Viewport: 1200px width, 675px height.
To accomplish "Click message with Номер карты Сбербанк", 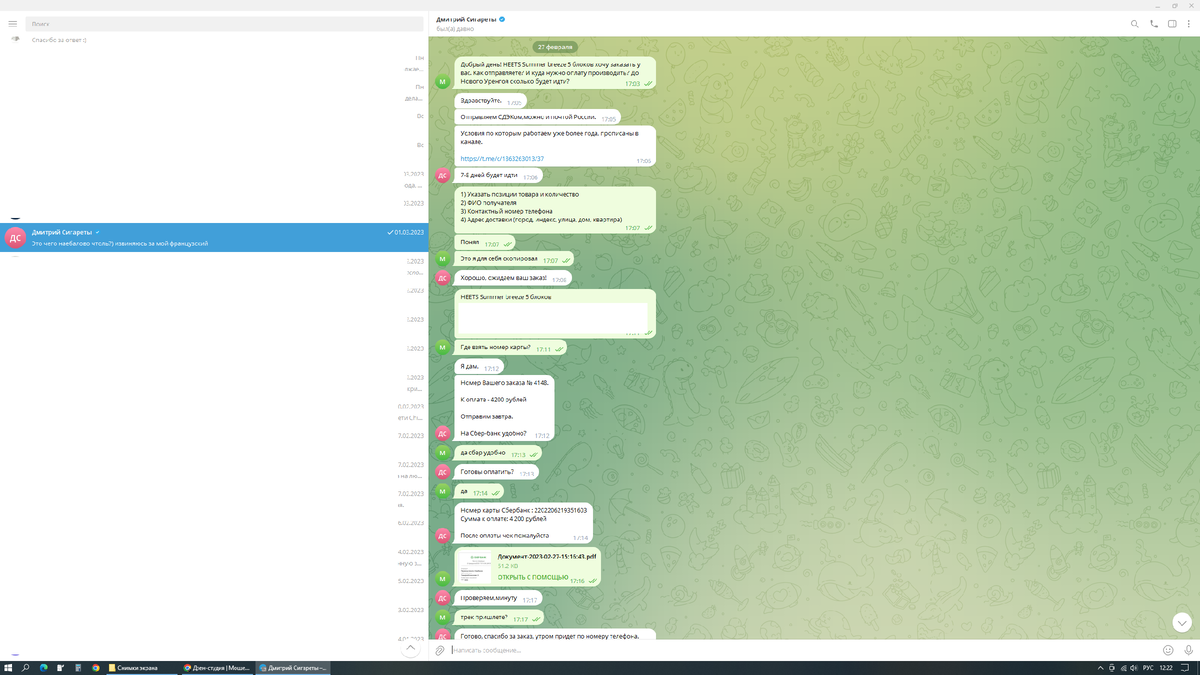I will coord(523,522).
